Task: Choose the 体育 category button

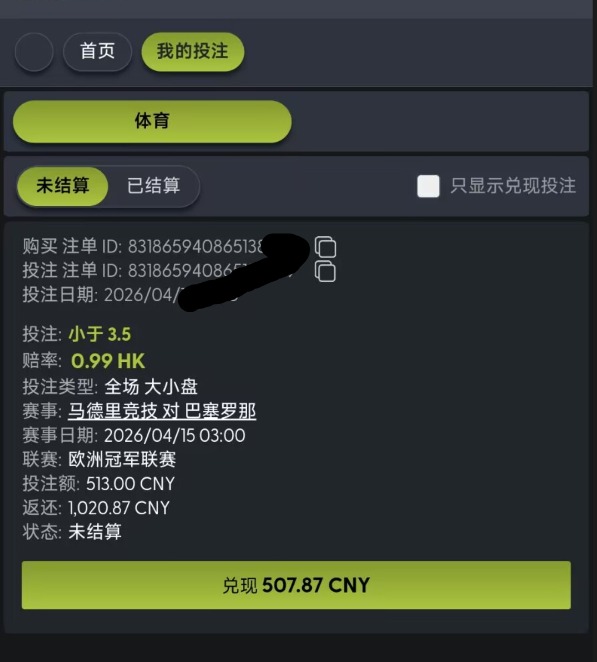Action: point(152,121)
